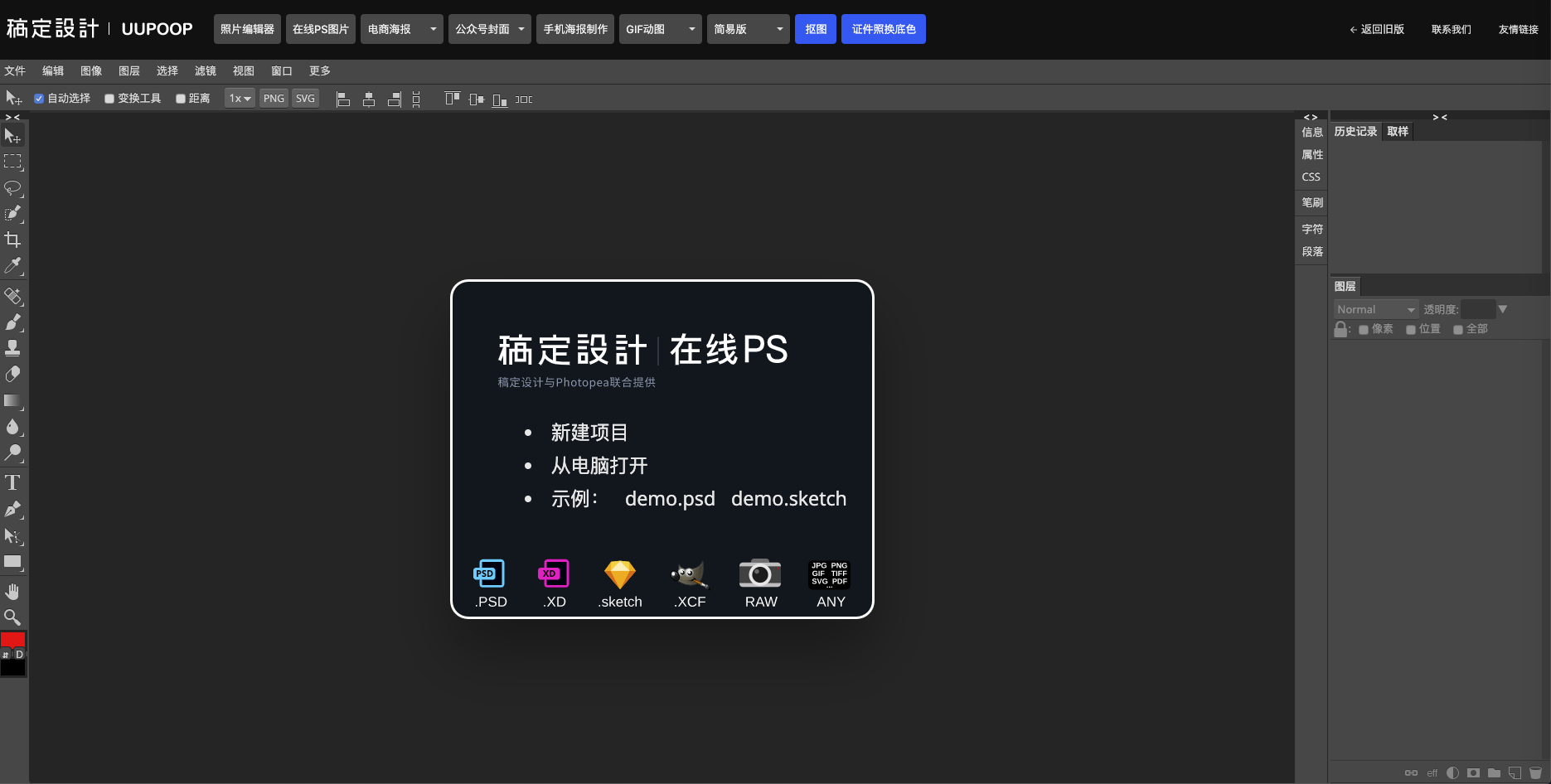The image size is (1551, 784).
Task: Click the align bottom edges icon
Action: pyautogui.click(x=500, y=99)
